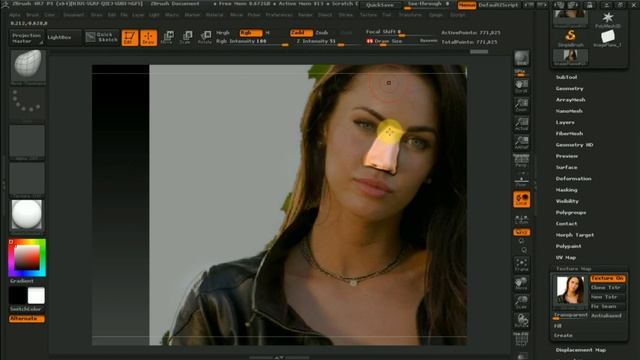The width and height of the screenshot is (640, 360).
Task: Click the New Txtr button
Action: [608, 297]
